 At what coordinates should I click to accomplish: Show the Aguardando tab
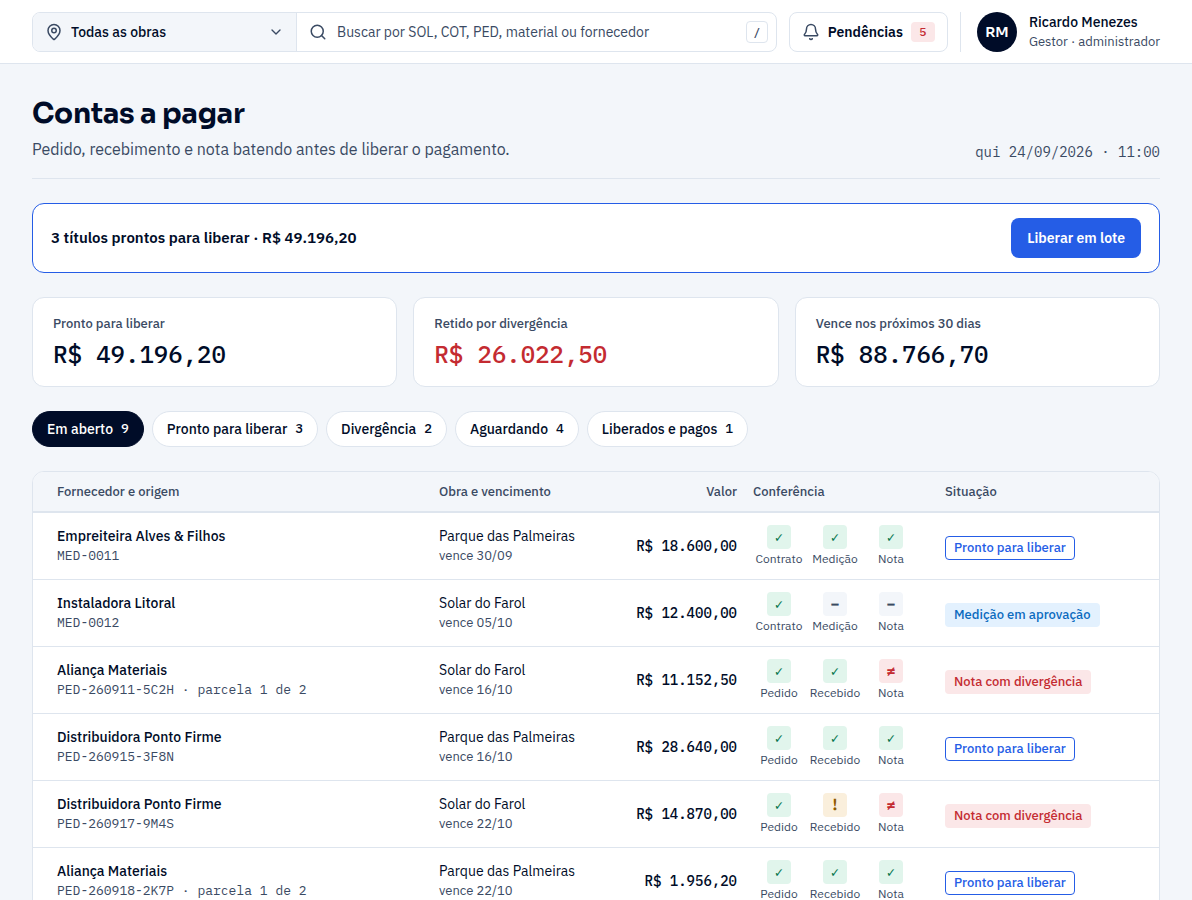point(517,429)
